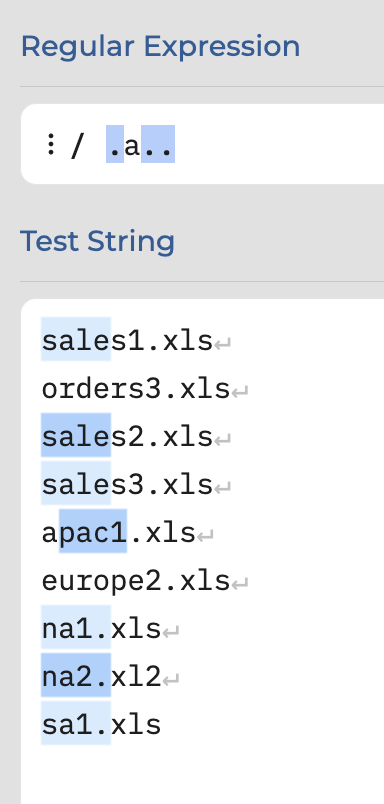Image resolution: width=384 pixels, height=804 pixels.
Task: Click the highlighted match in na1.xls
Action: coord(76,628)
